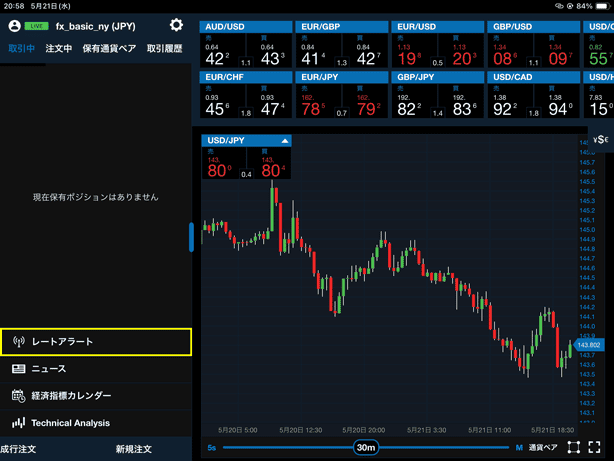Tap the 143.802 current price marker

click(589, 345)
